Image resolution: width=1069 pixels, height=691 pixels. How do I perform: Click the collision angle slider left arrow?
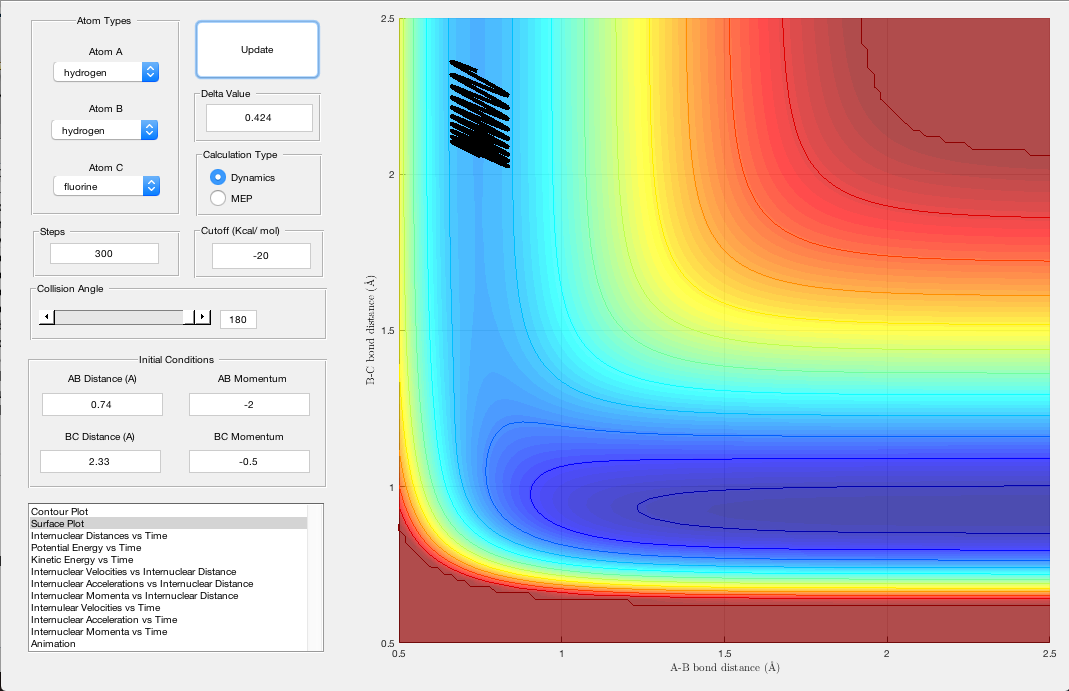(x=46, y=317)
